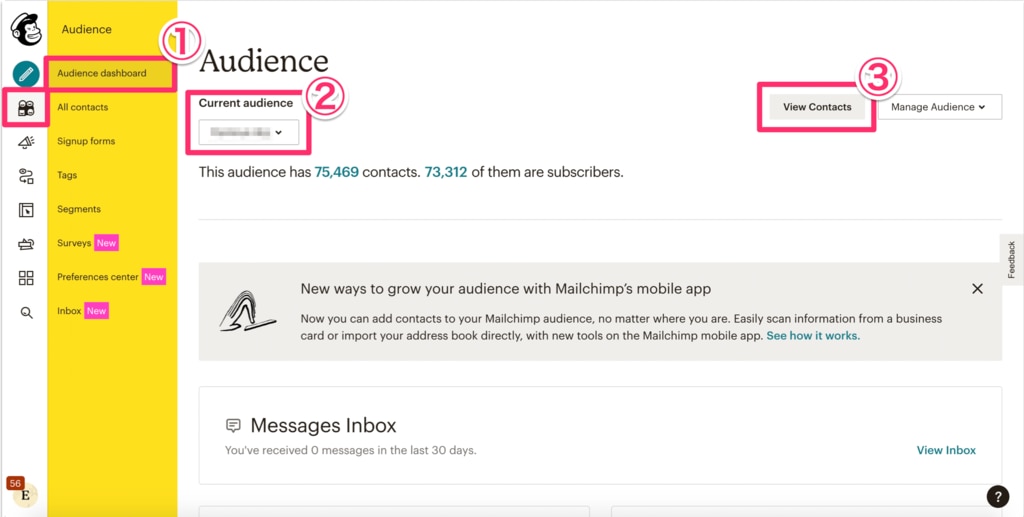Image resolution: width=1024 pixels, height=517 pixels.
Task: Open the help question mark icon
Action: (x=997, y=496)
